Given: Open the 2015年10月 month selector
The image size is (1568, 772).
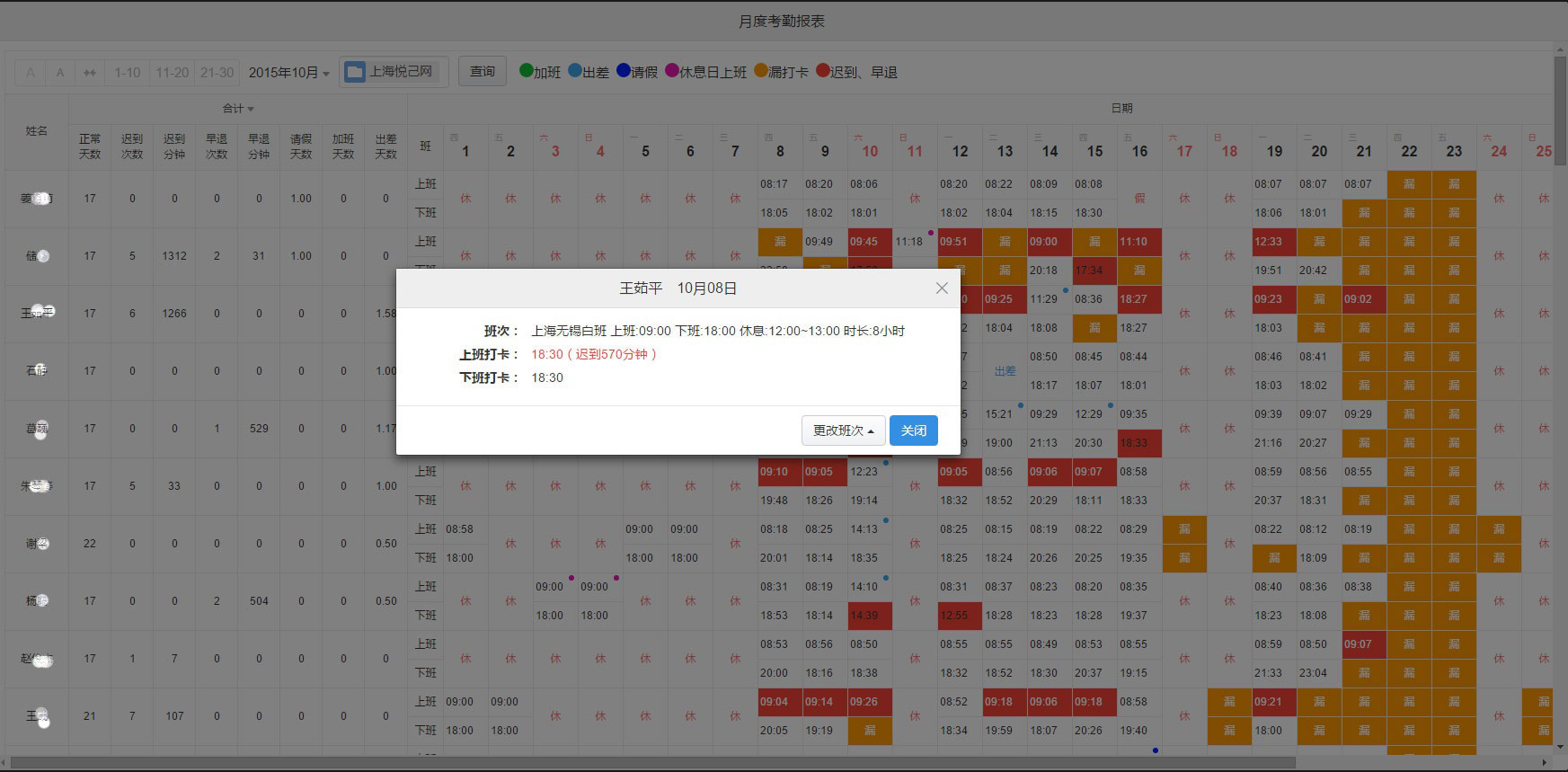Looking at the screenshot, I should tap(288, 73).
